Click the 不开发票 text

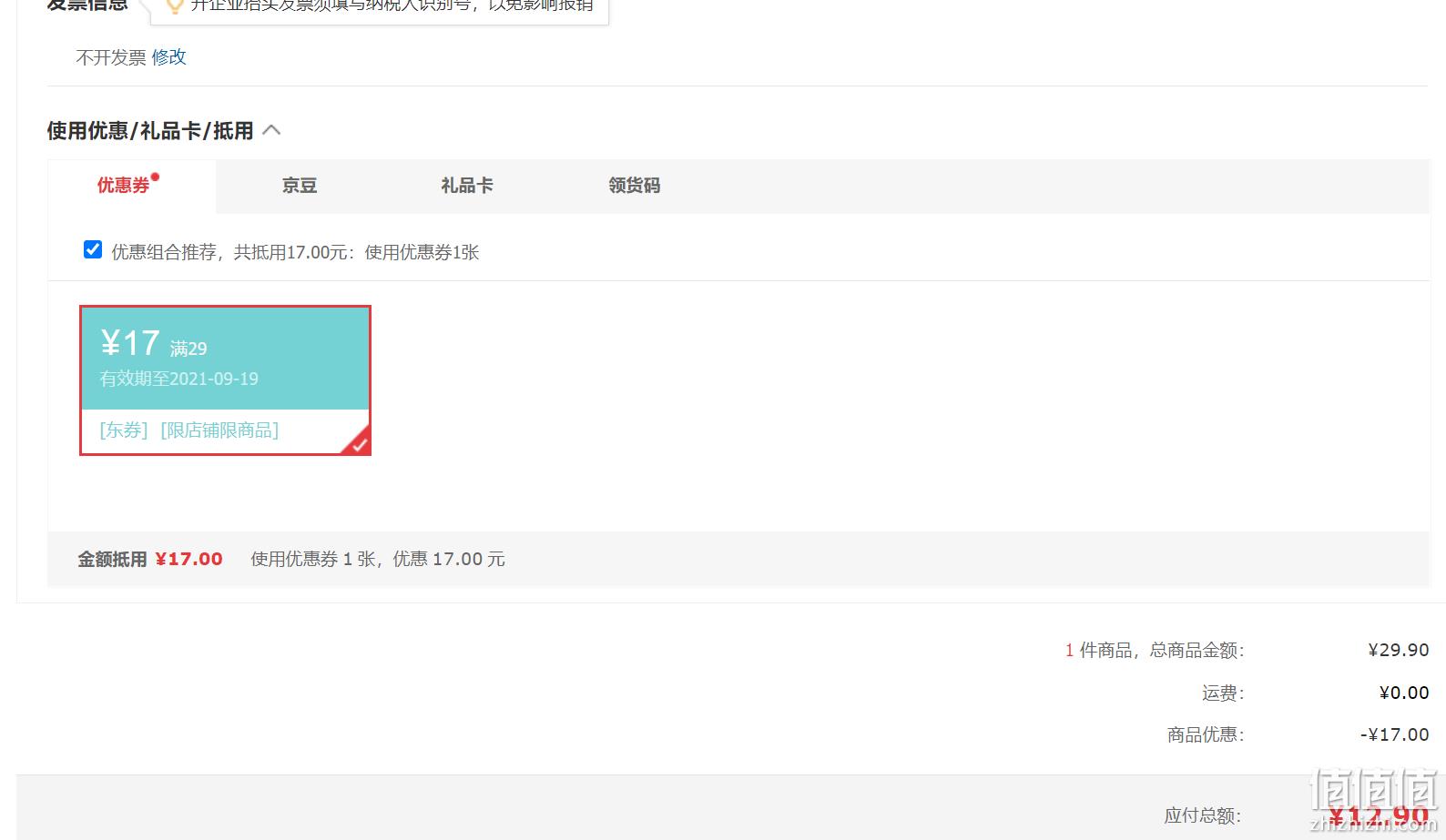(x=111, y=57)
